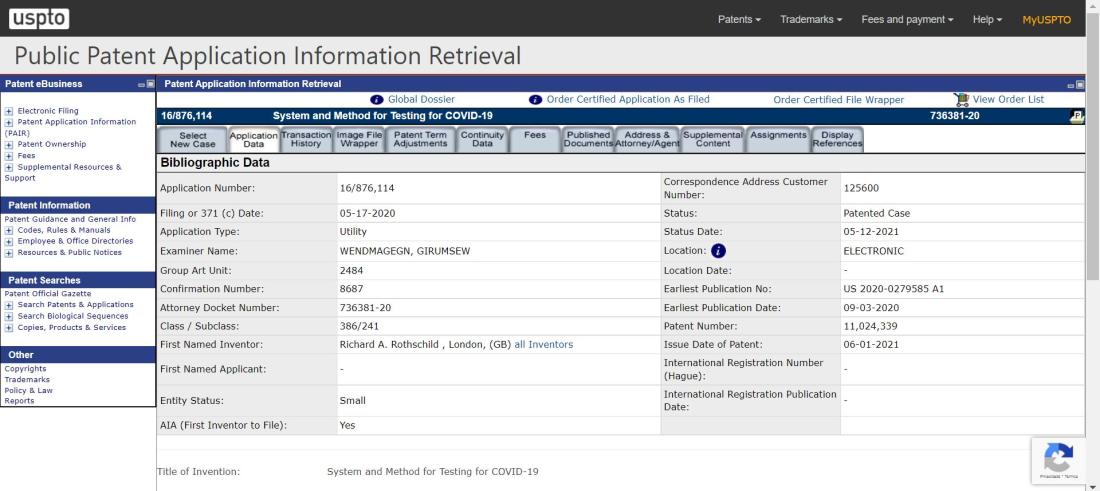Click the print icon on the application title bar

(1077, 116)
